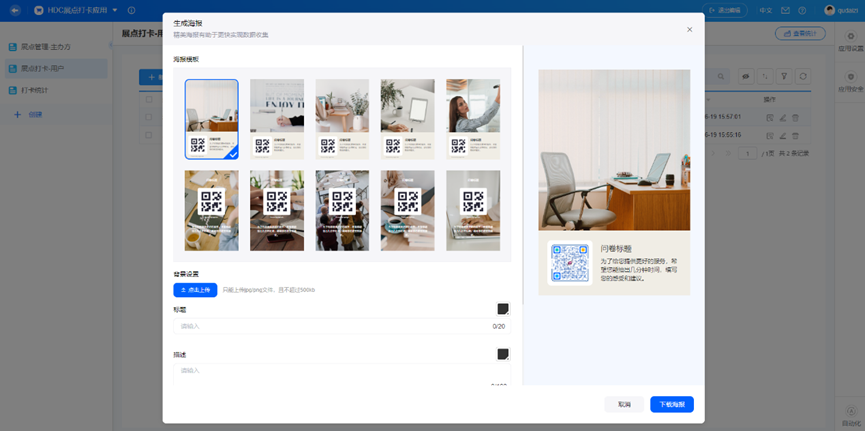Collapse the left sidebar with its arrow handle
Screen dimensions: 865x431
click(110, 45)
